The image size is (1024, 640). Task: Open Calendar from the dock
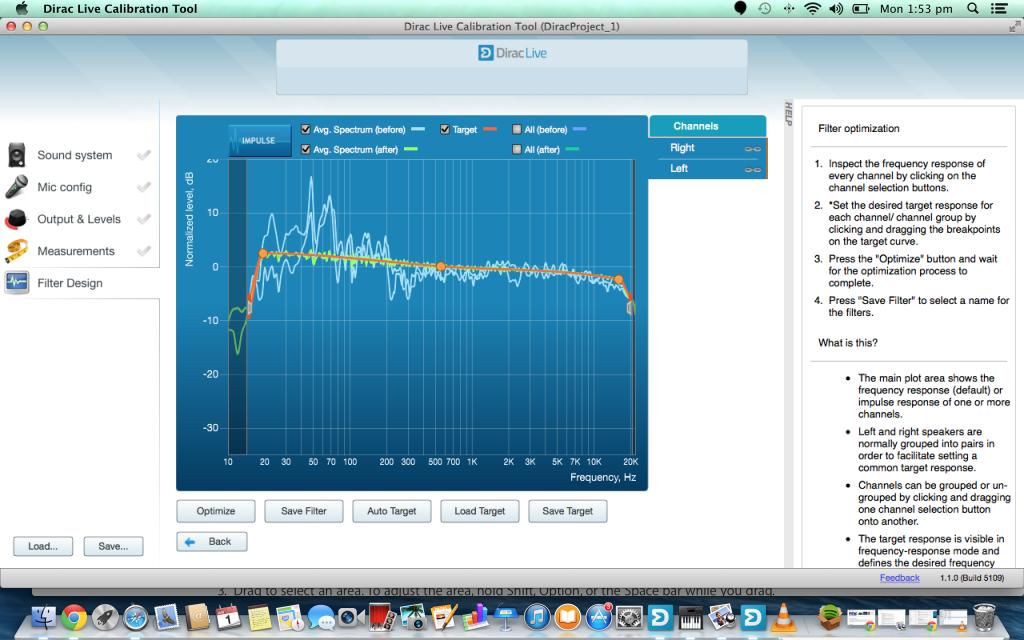pos(228,617)
